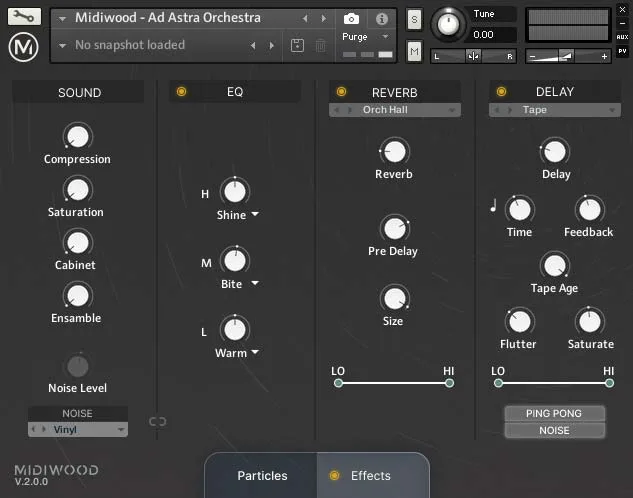Save the current snapshot

[298, 45]
